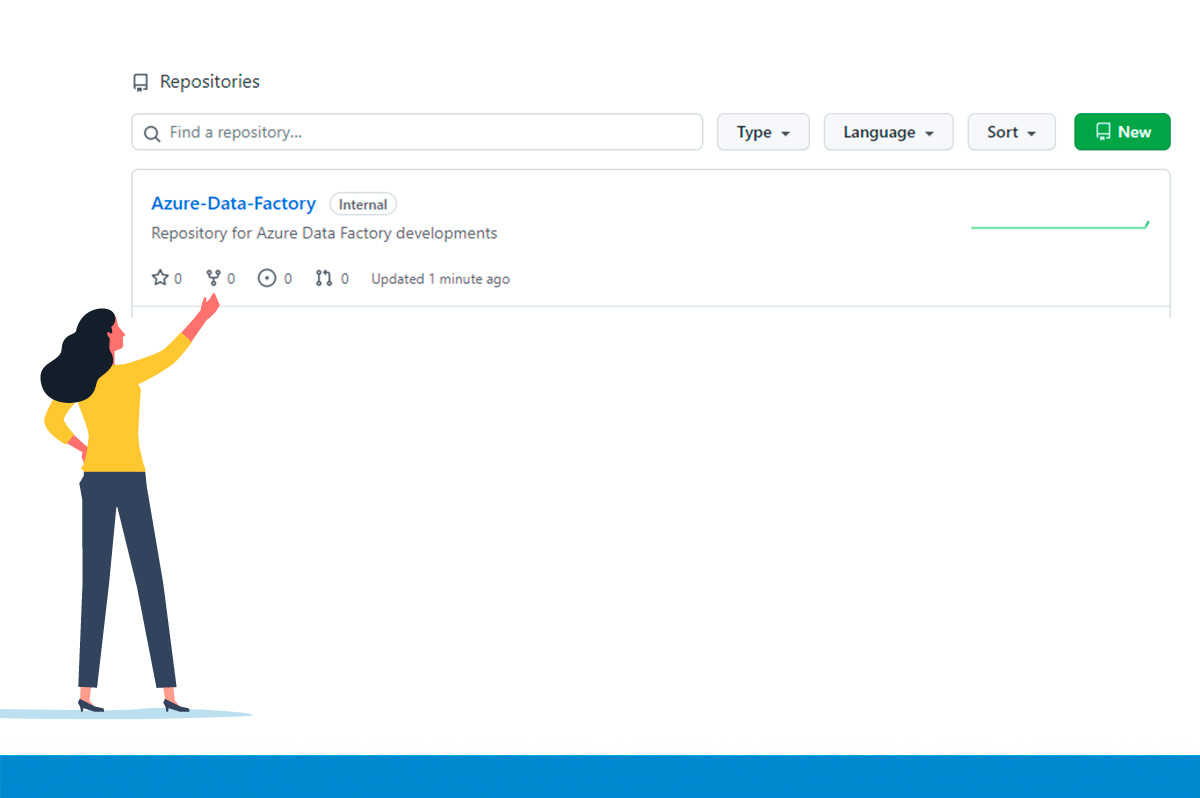
Task: Open the Sort options dropdown
Action: pos(1011,131)
